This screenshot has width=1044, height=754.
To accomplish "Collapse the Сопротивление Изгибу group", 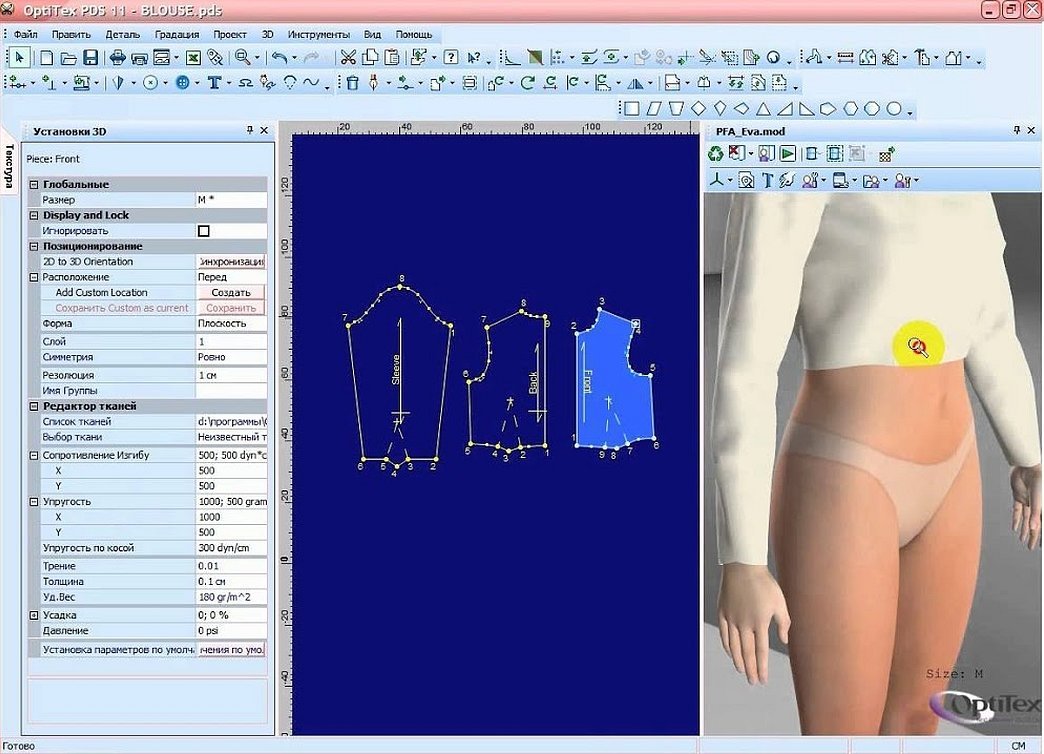I will pos(34,456).
